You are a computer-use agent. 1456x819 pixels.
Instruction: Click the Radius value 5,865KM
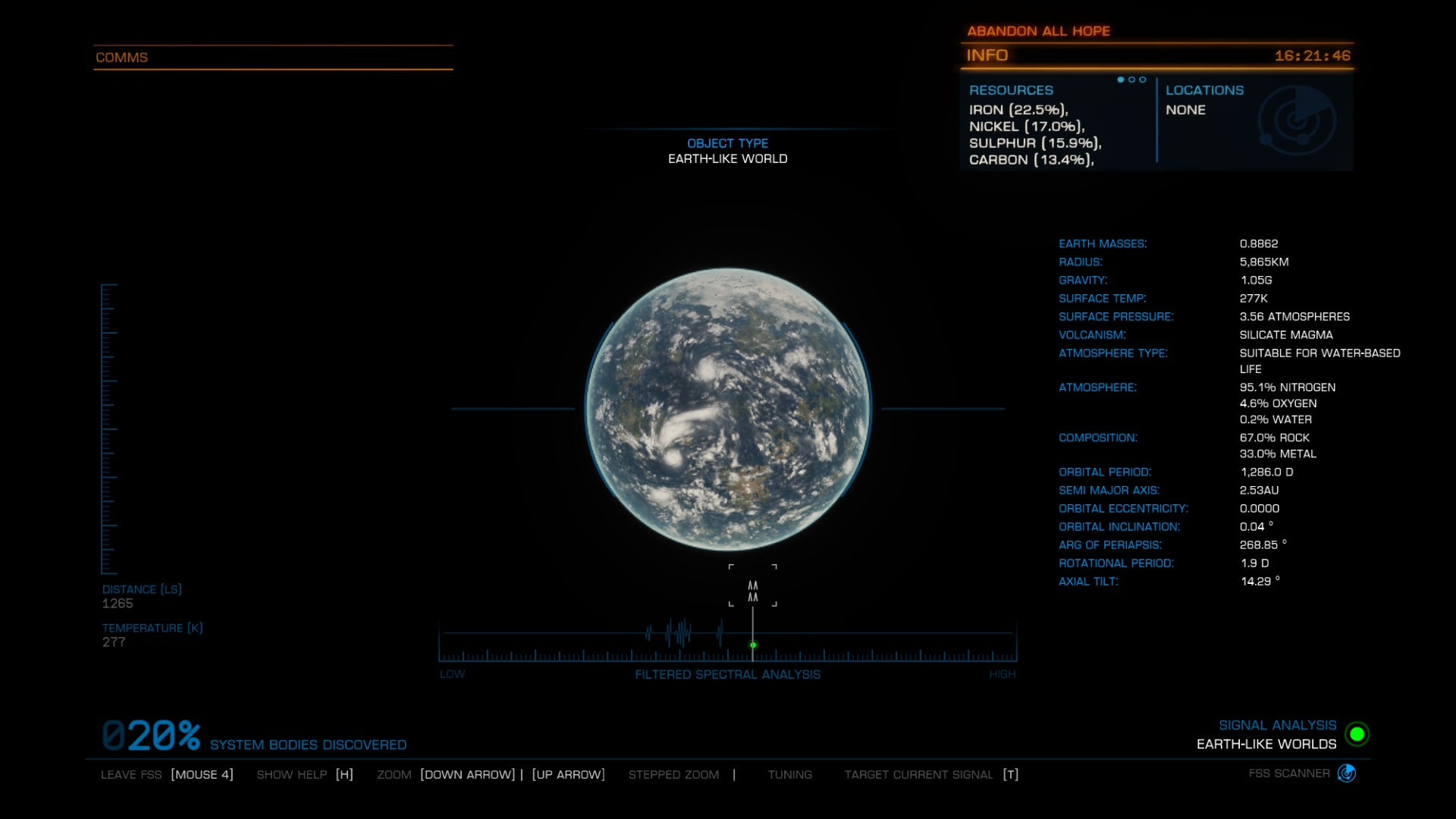[1264, 262]
